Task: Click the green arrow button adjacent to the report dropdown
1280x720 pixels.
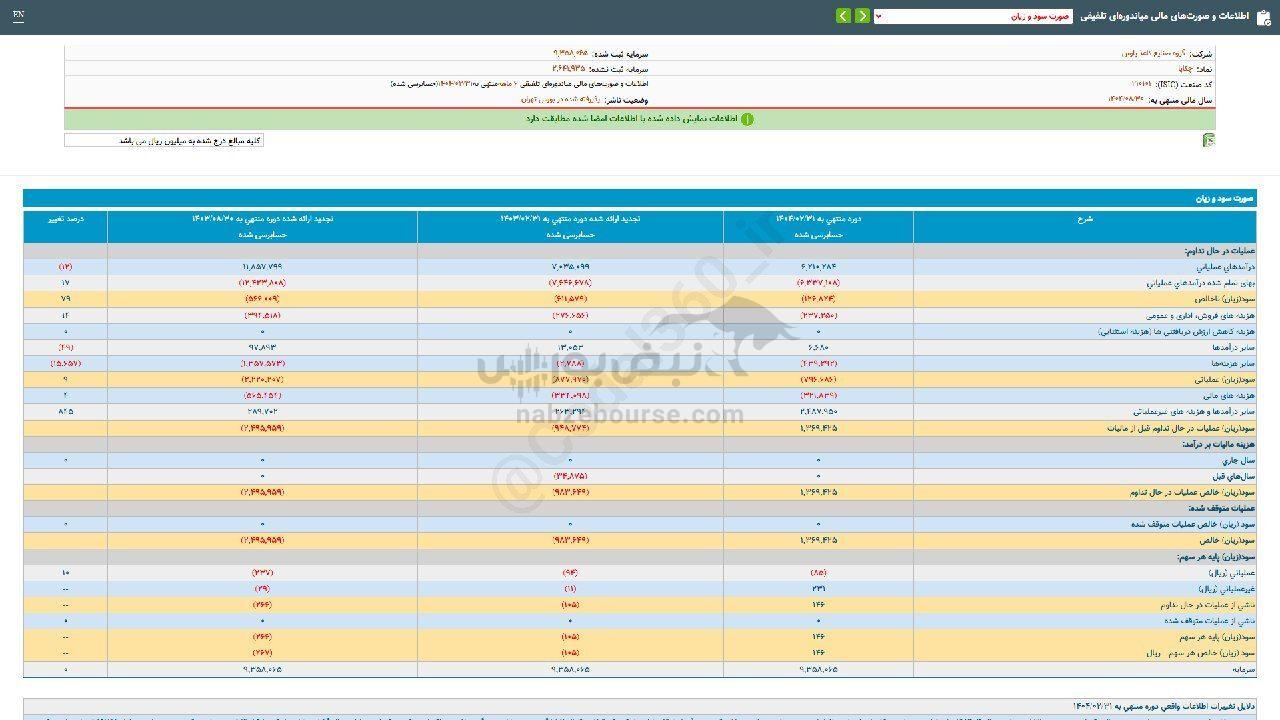Action: point(861,16)
